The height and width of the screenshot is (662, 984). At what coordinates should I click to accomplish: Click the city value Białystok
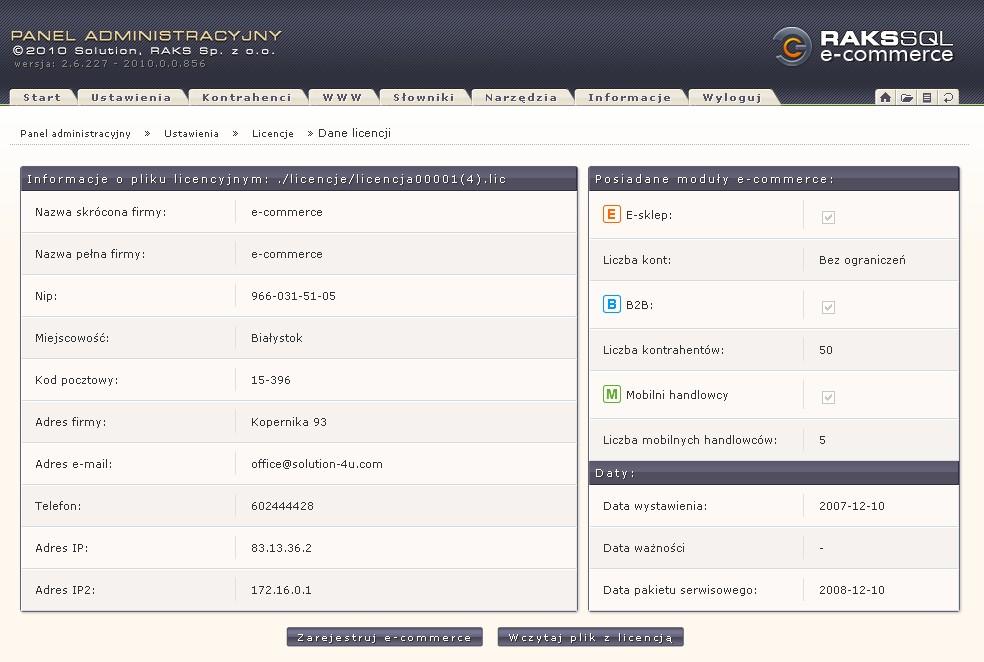277,338
